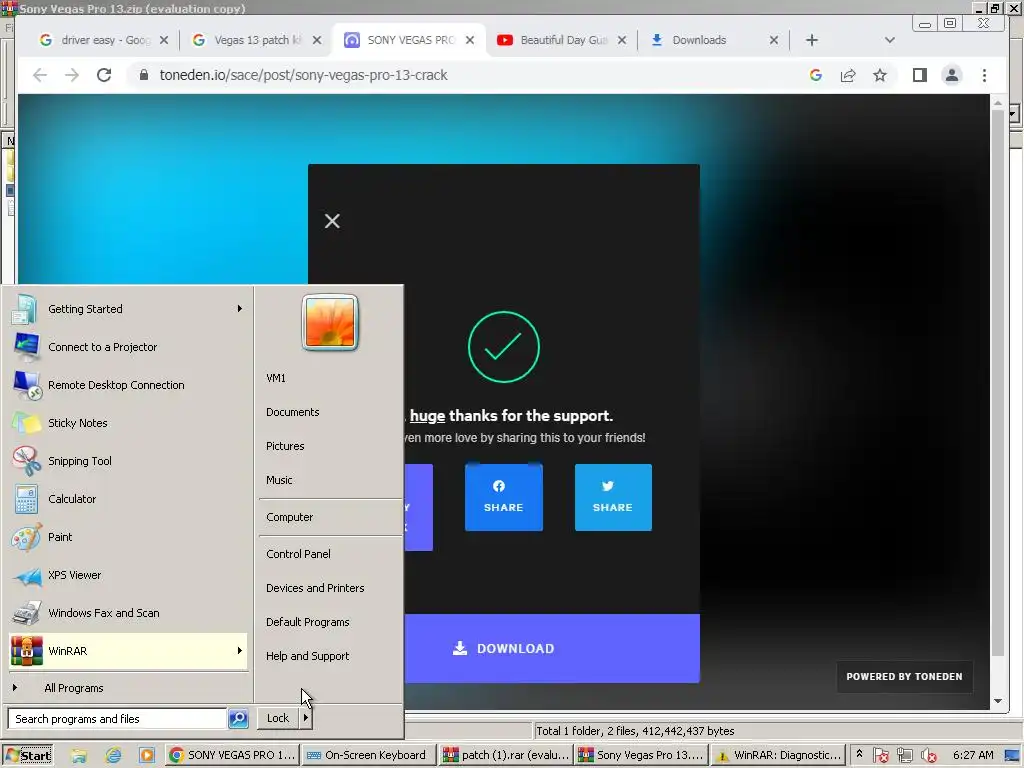This screenshot has height=768, width=1024.
Task: Expand the Getting Started submenu arrow
Action: pos(240,308)
